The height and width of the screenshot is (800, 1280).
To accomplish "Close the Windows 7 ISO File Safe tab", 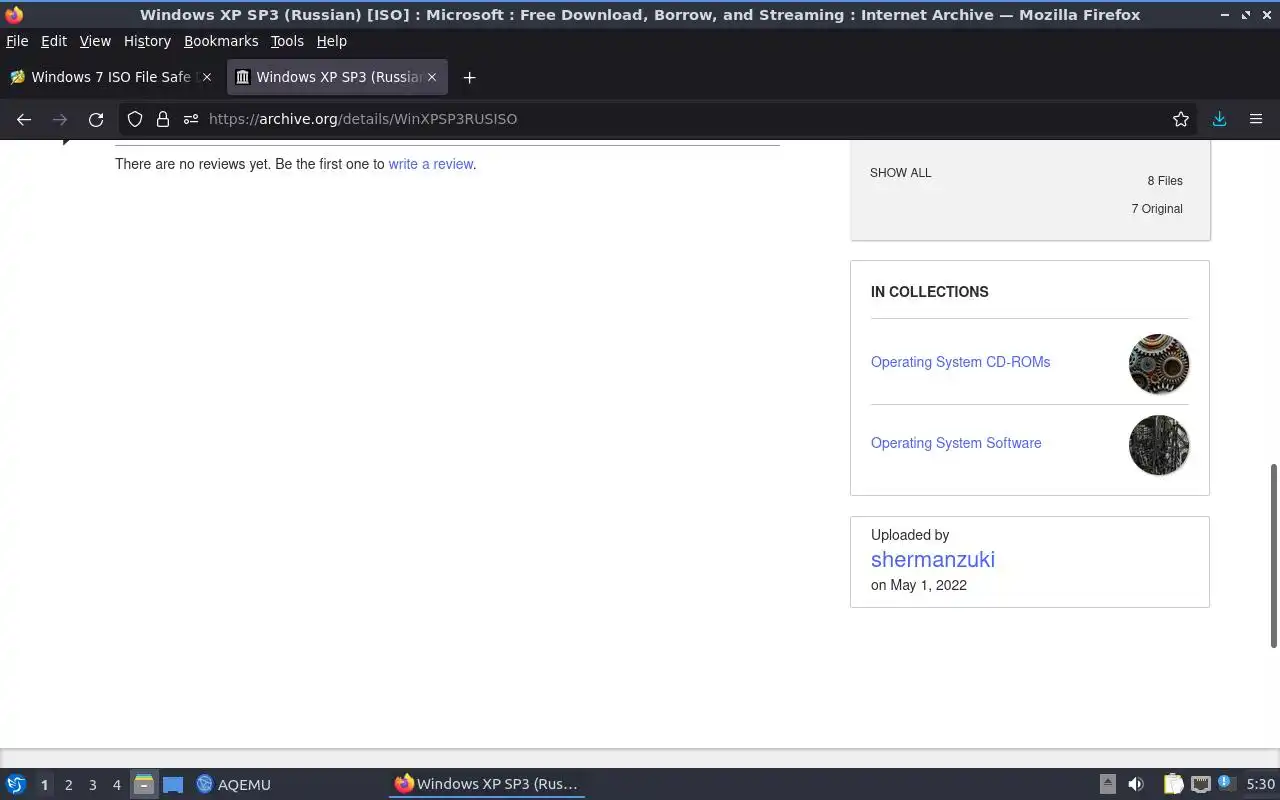I will click(x=207, y=77).
